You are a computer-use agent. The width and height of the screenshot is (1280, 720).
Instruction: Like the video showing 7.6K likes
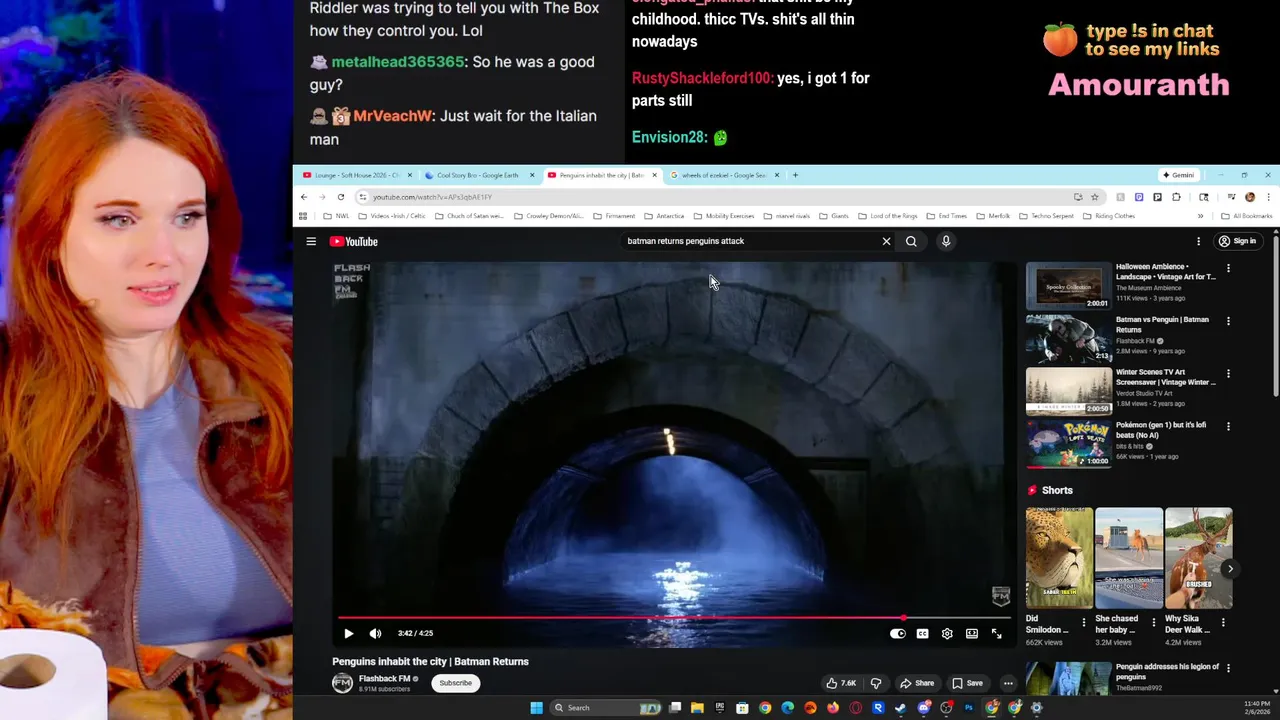point(840,683)
